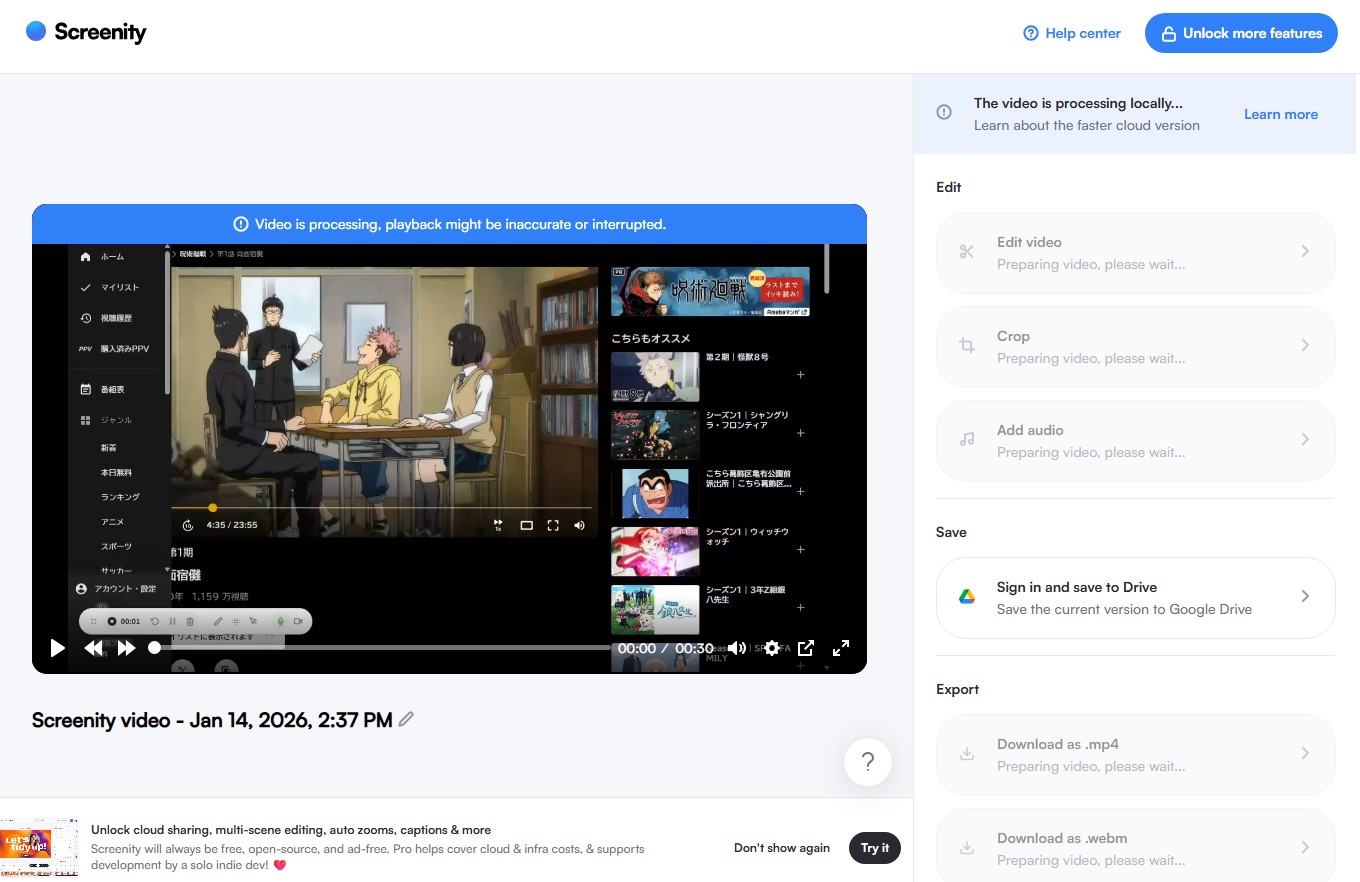Click Try it in the Pro banner
The width and height of the screenshot is (1360, 882).
click(874, 848)
